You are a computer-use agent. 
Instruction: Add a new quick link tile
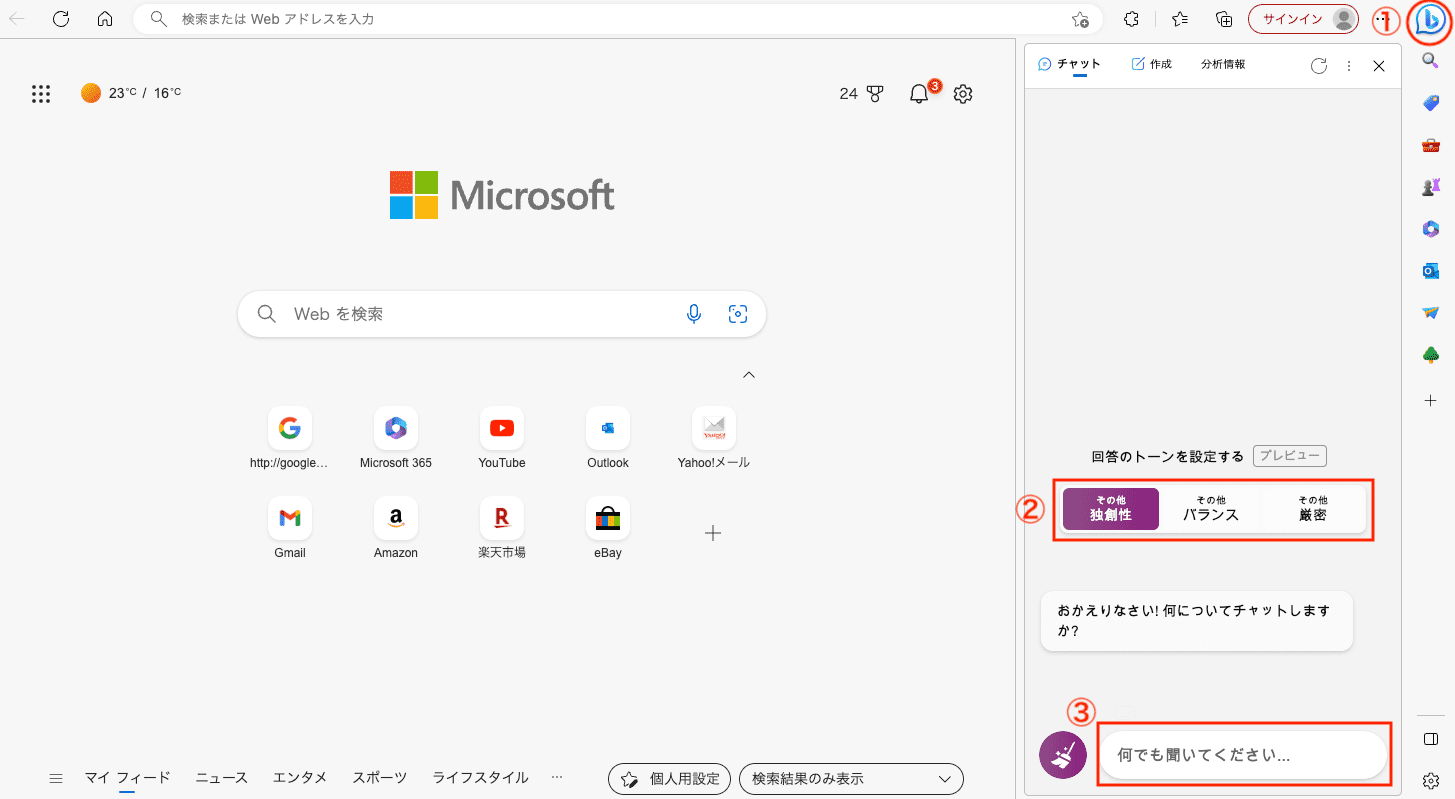(x=713, y=533)
